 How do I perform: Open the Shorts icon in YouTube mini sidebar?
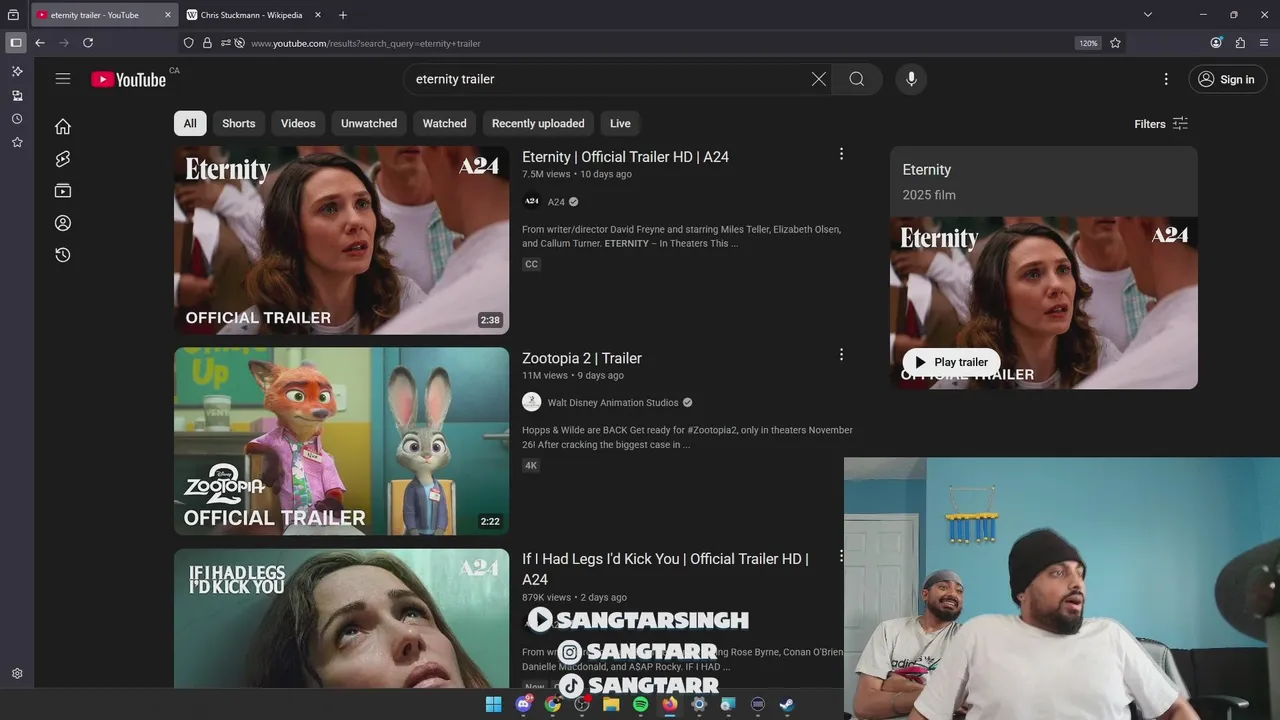tap(63, 158)
